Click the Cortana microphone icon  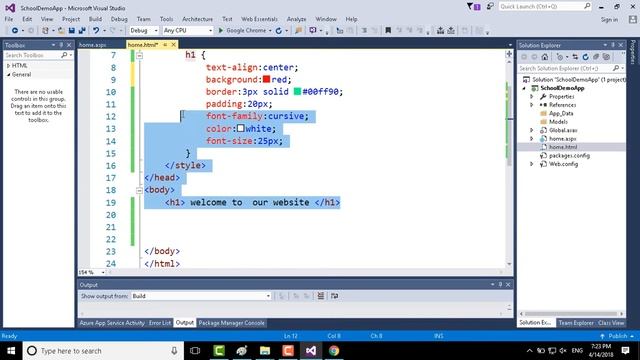[174, 351]
